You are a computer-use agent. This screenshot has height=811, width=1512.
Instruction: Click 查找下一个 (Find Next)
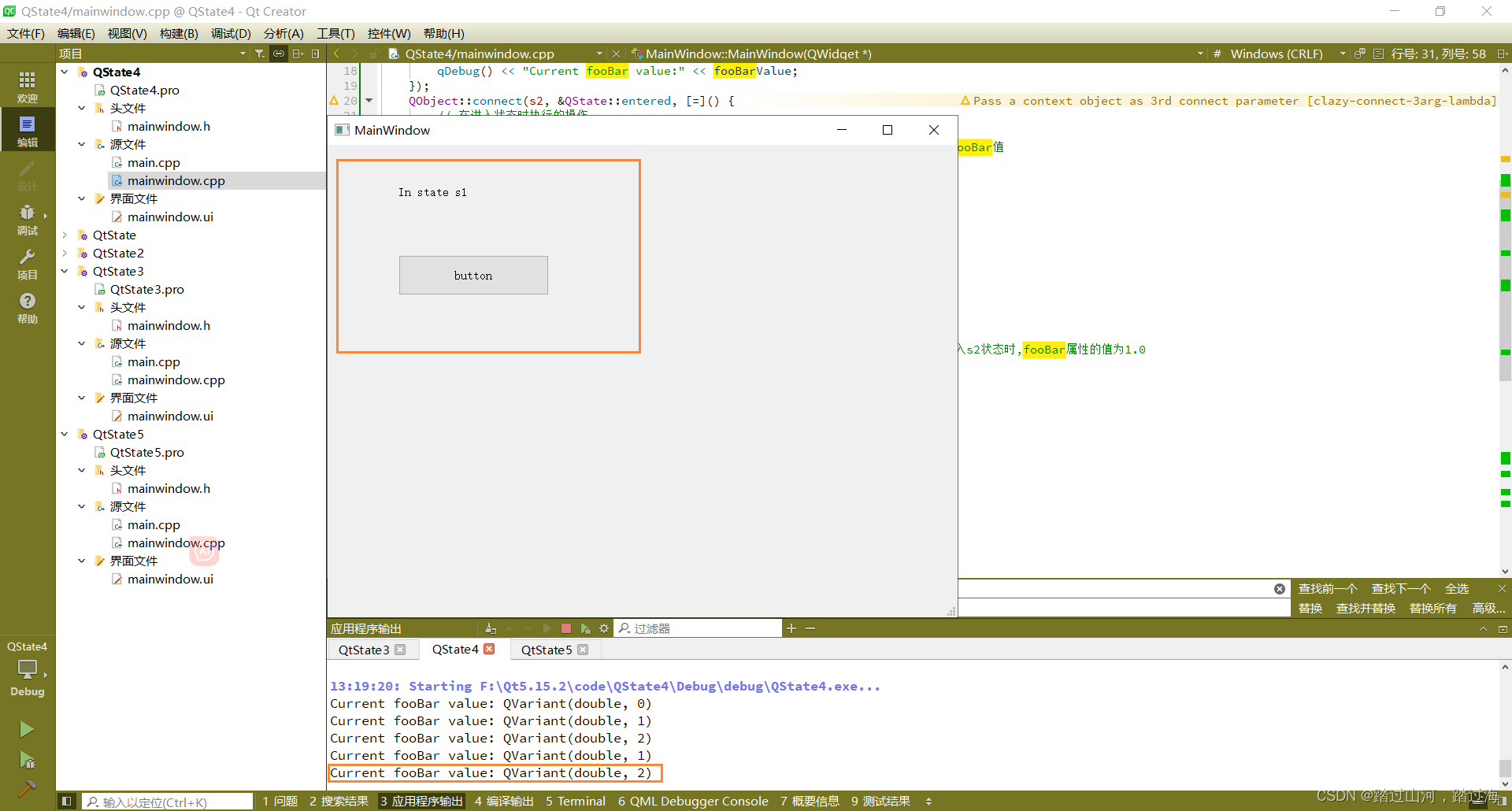(x=1401, y=589)
